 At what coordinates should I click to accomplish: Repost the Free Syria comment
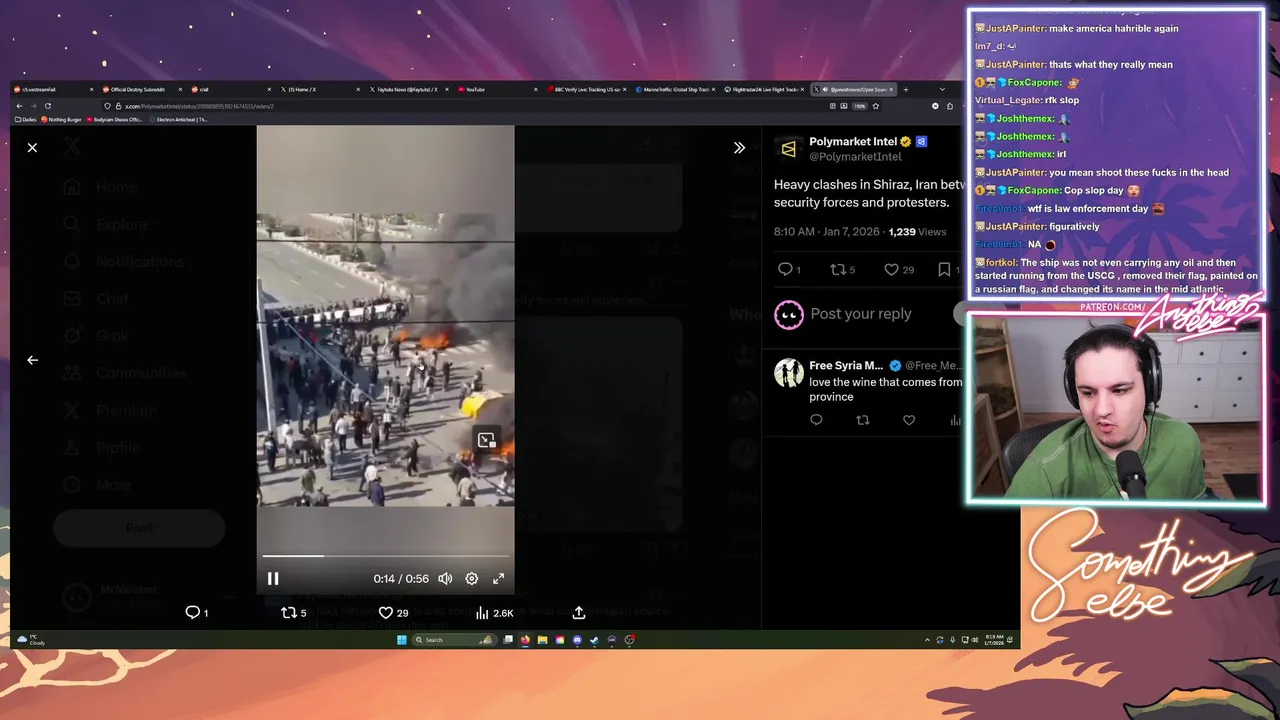coord(863,421)
